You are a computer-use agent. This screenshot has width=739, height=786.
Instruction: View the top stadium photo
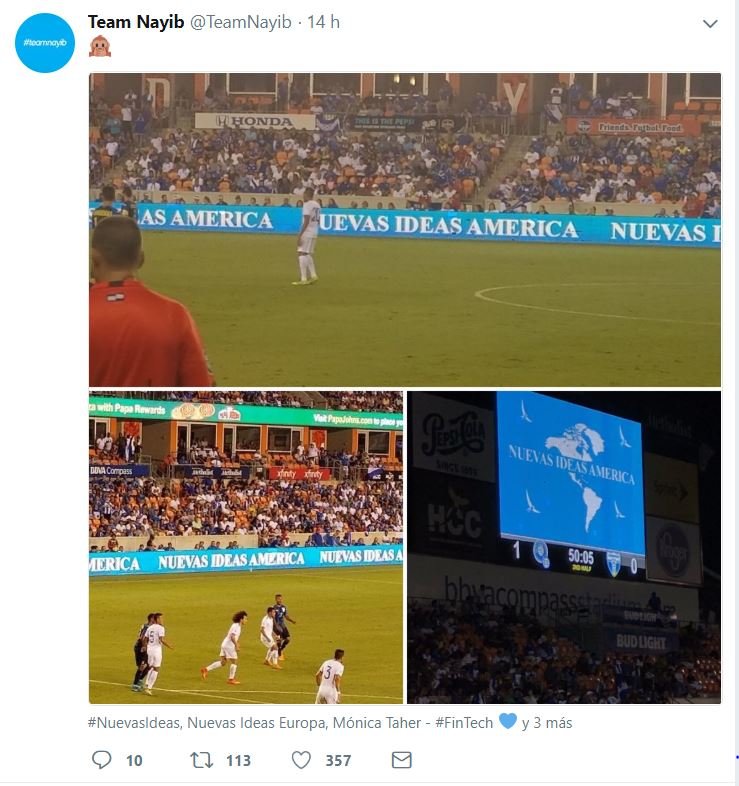pyautogui.click(x=405, y=230)
